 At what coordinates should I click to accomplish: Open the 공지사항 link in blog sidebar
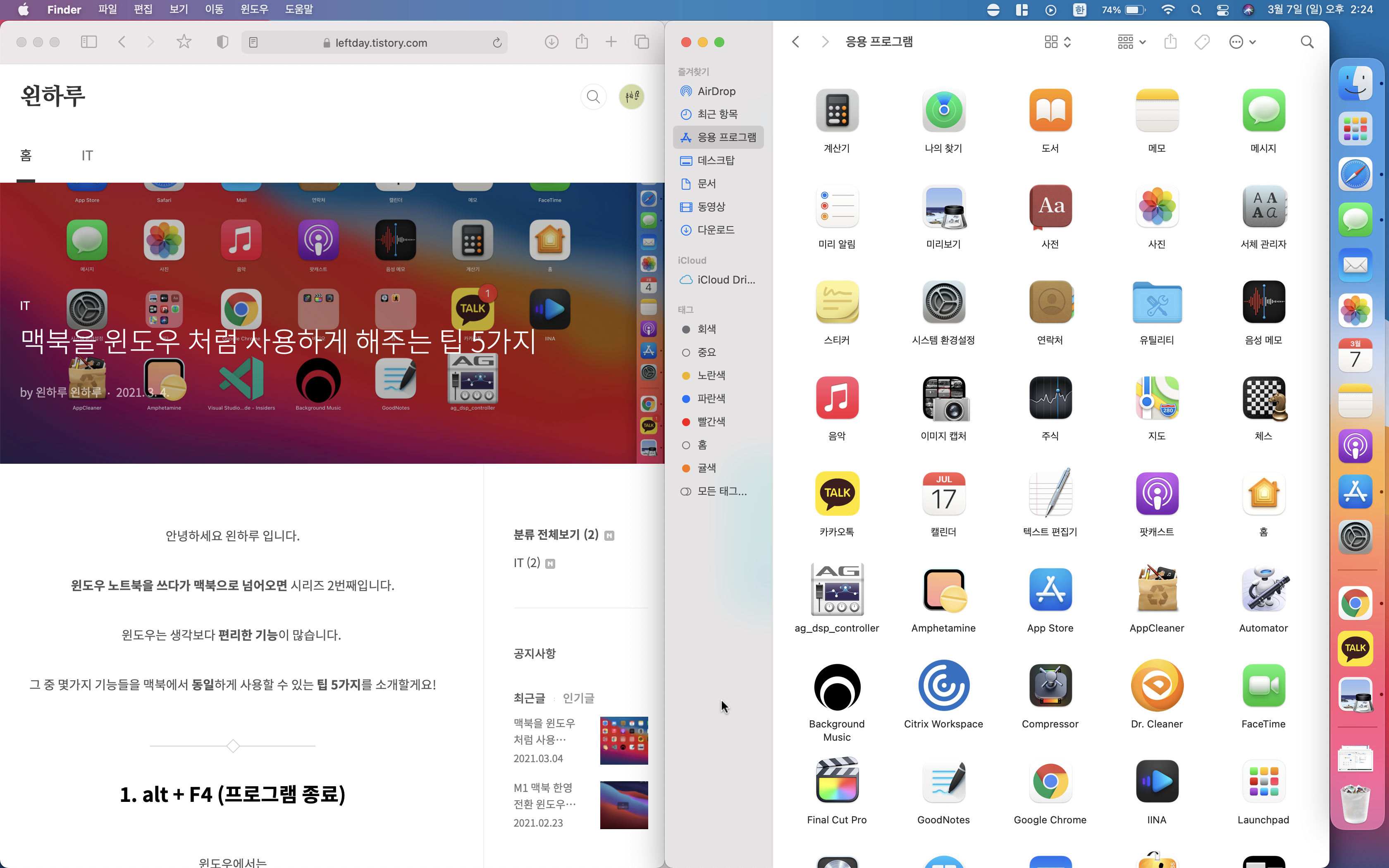[x=535, y=653]
